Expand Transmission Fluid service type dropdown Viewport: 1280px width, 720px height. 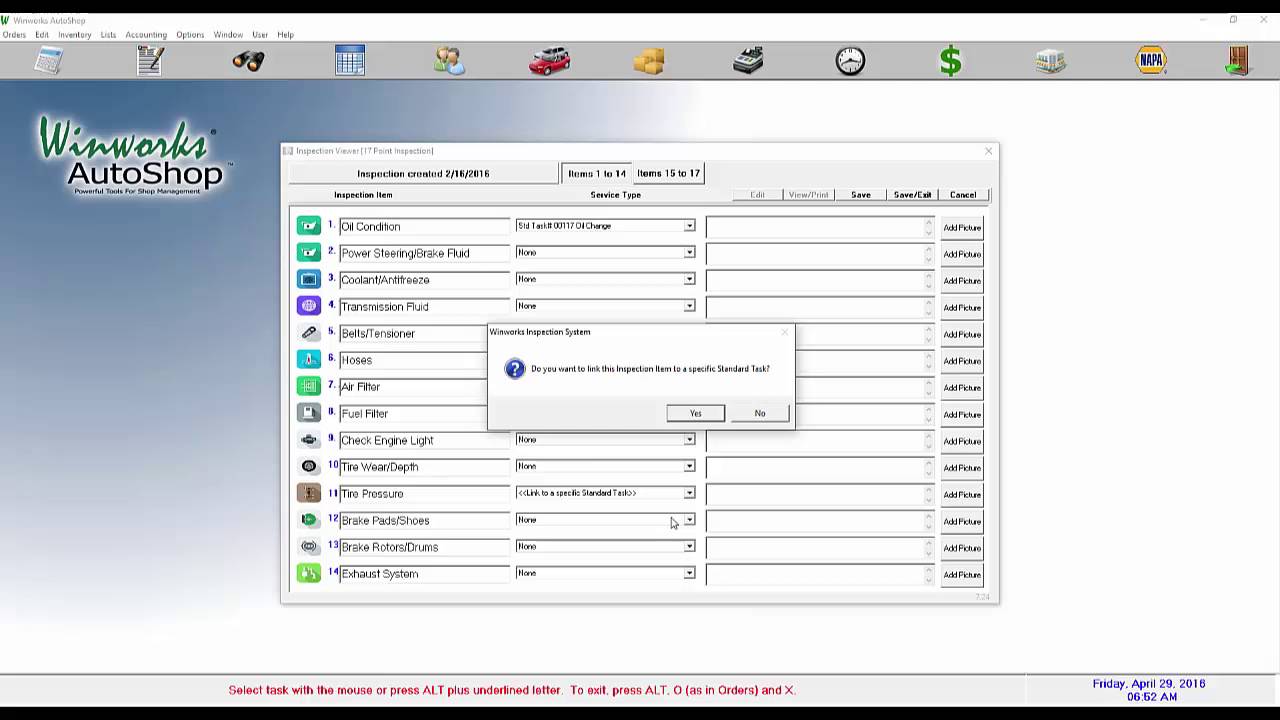coord(689,306)
